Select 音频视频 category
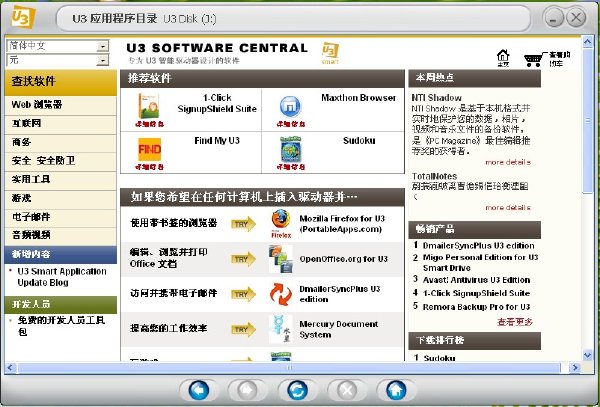600x407 pixels. (x=60, y=236)
